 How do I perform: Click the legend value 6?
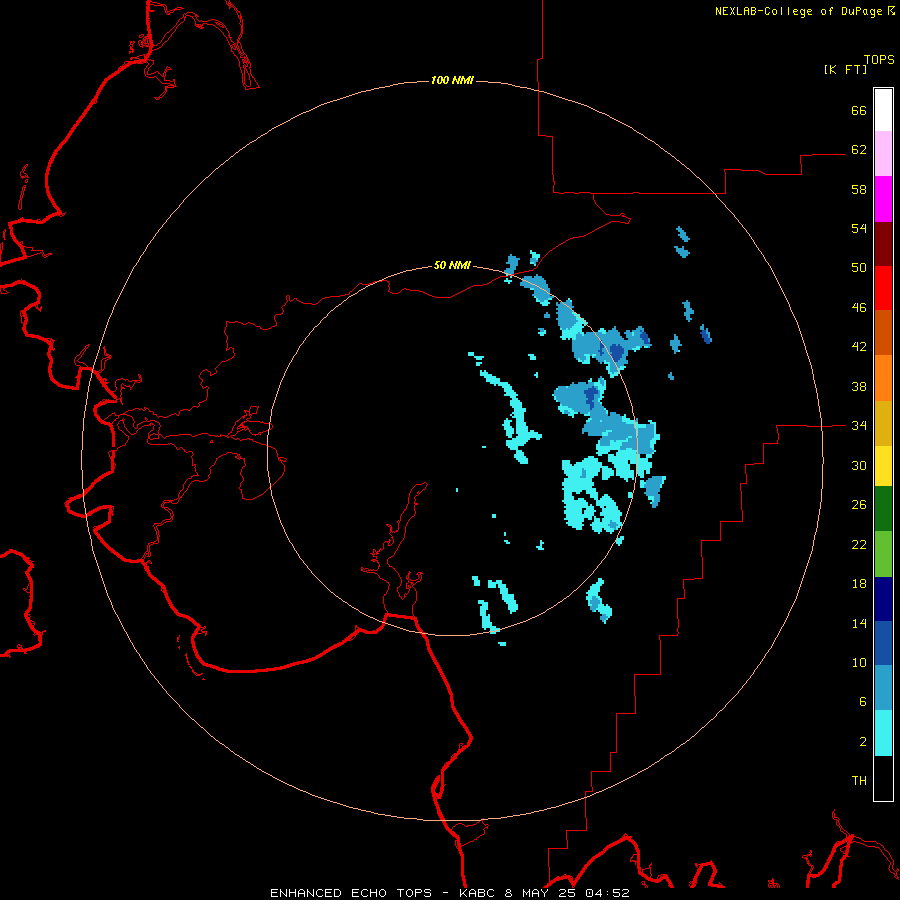pos(863,701)
